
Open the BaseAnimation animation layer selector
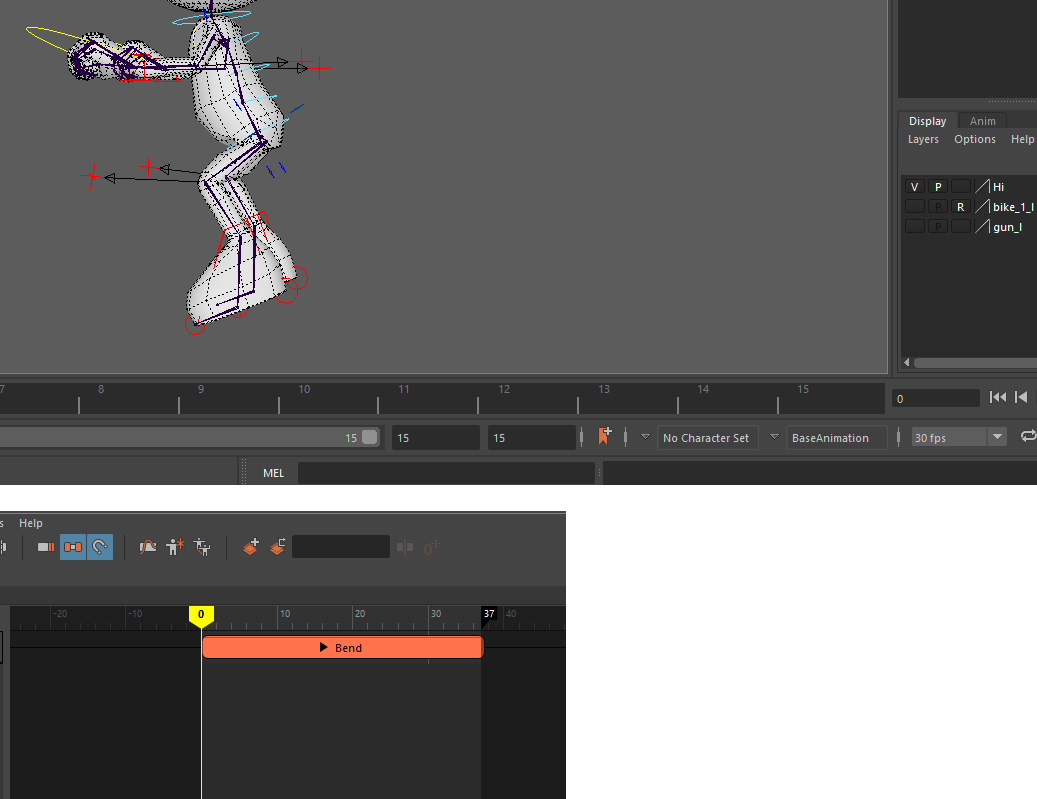(x=836, y=437)
